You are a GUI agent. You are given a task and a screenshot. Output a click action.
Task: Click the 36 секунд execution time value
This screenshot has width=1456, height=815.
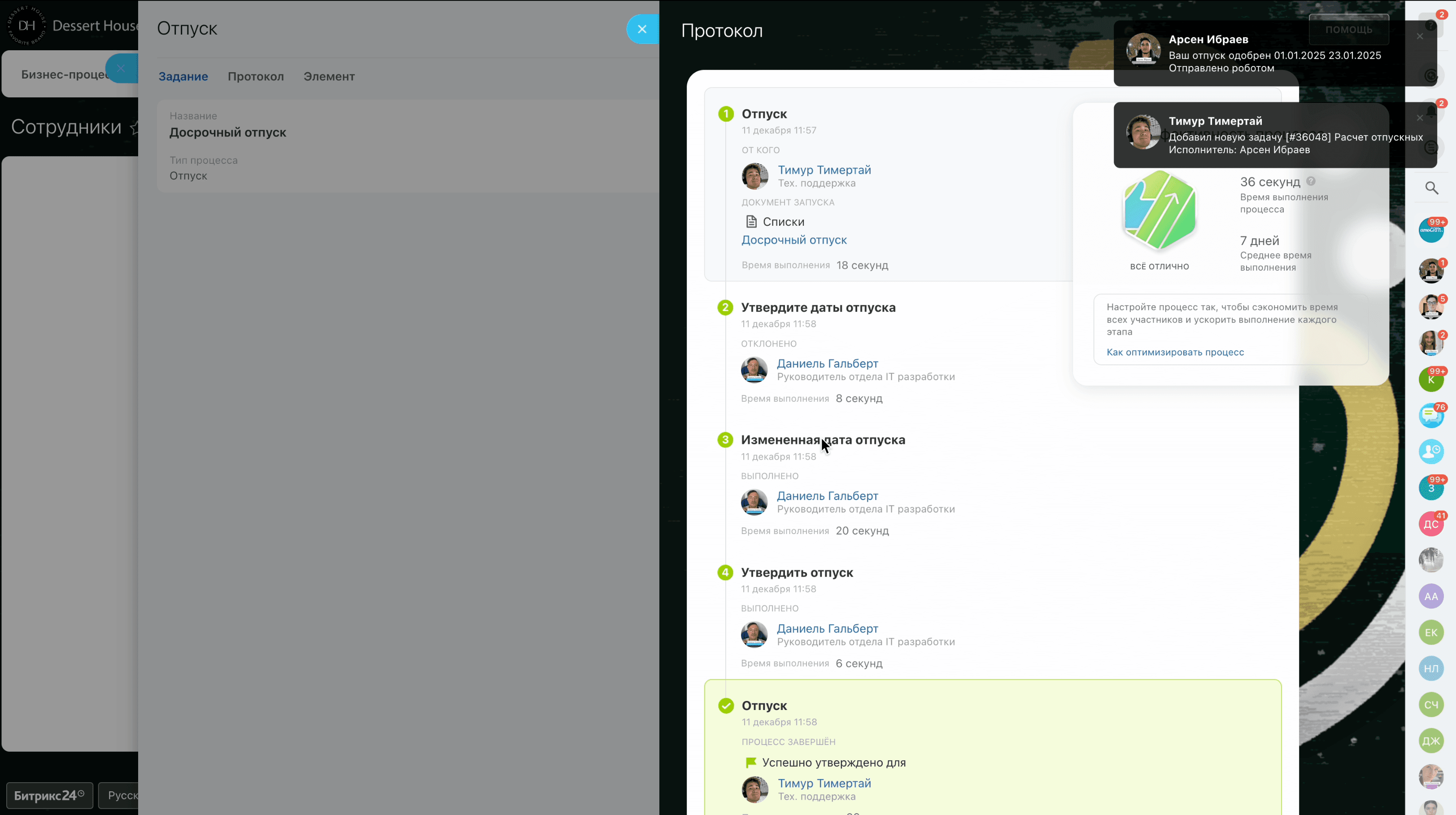coord(1270,182)
